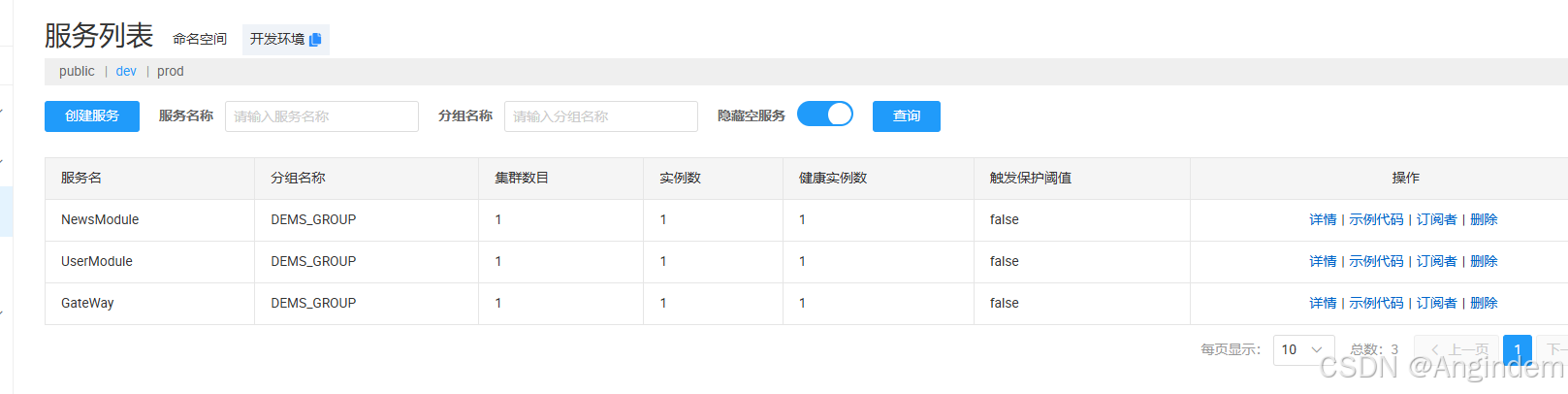Select page 1 in pagination

tap(1518, 349)
